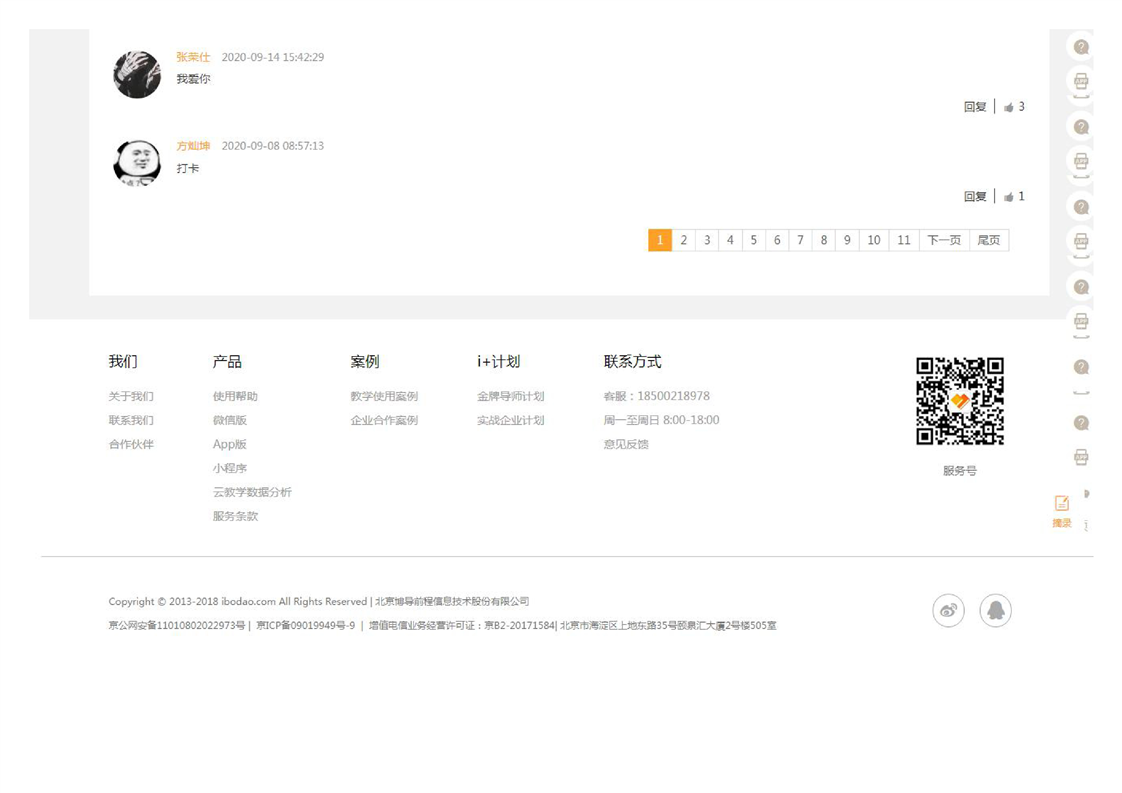This screenshot has width=1122, height=793.
Task: Click the topmost question-mark help bubble in sidebar
Action: (1081, 47)
